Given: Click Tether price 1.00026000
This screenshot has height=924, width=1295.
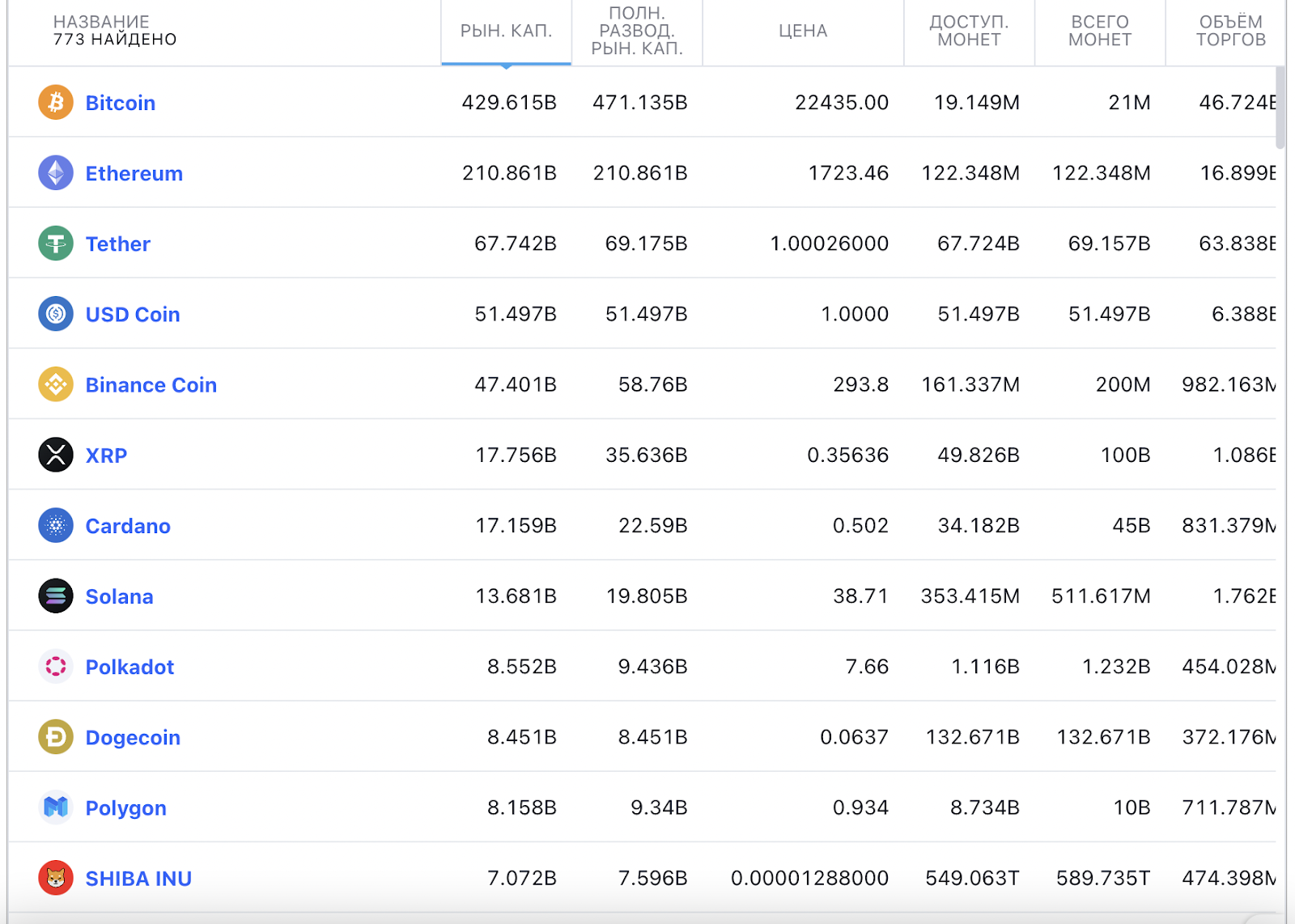Looking at the screenshot, I should point(830,244).
